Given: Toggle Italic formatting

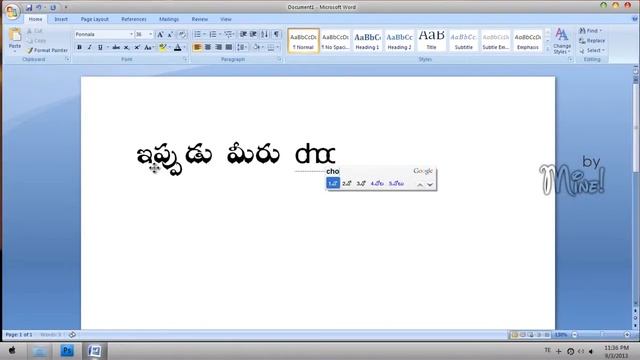Looking at the screenshot, I should pos(90,47).
